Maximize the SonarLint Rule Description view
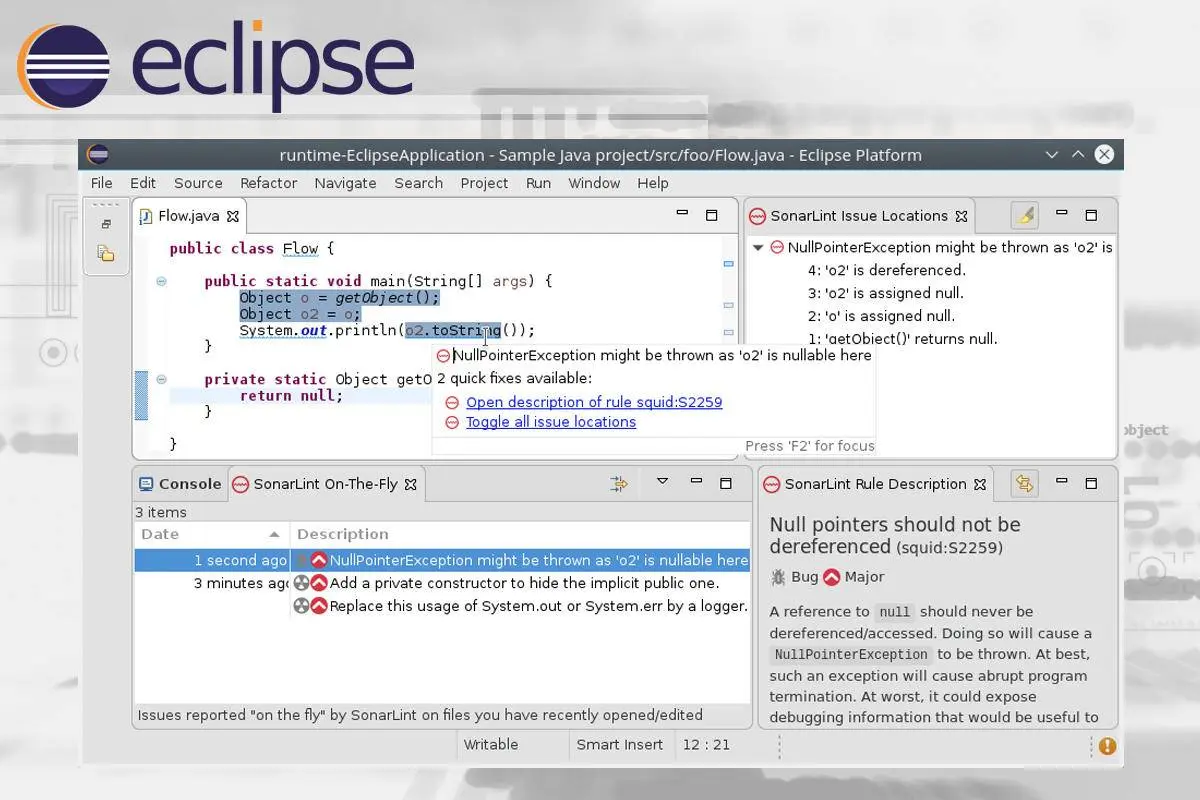1200x800 pixels. tap(1091, 483)
